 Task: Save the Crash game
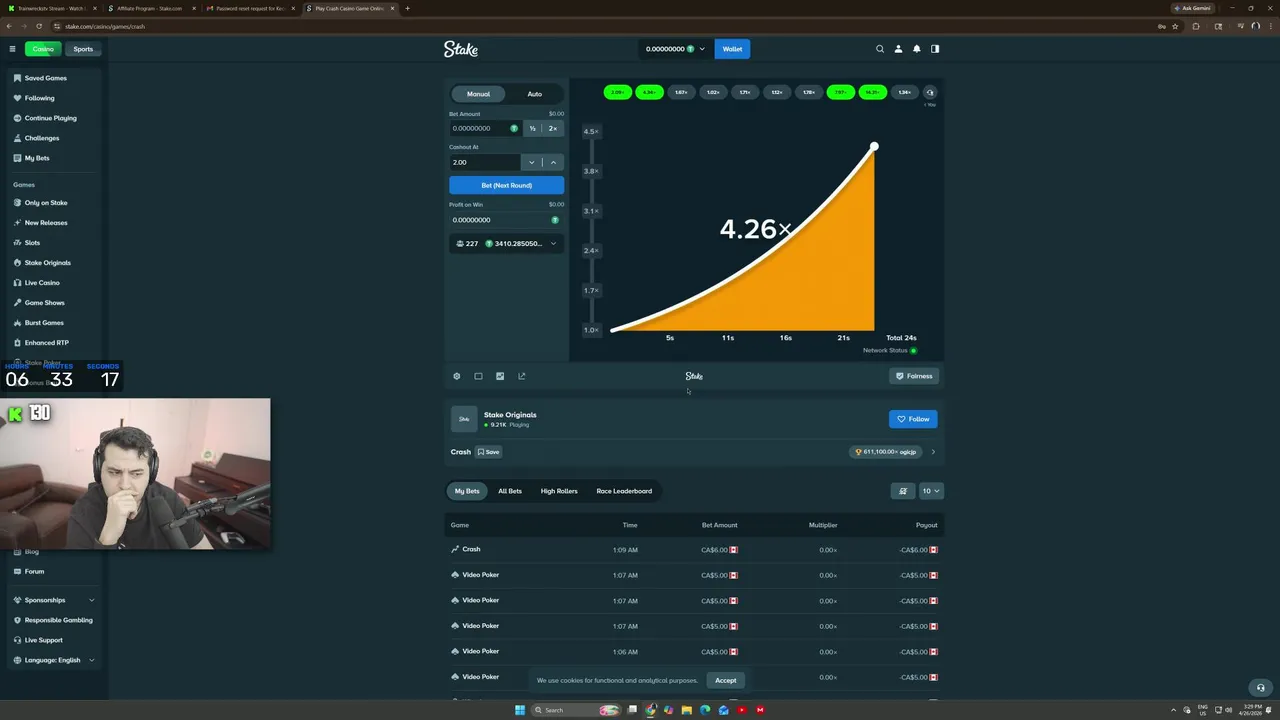tap(489, 452)
